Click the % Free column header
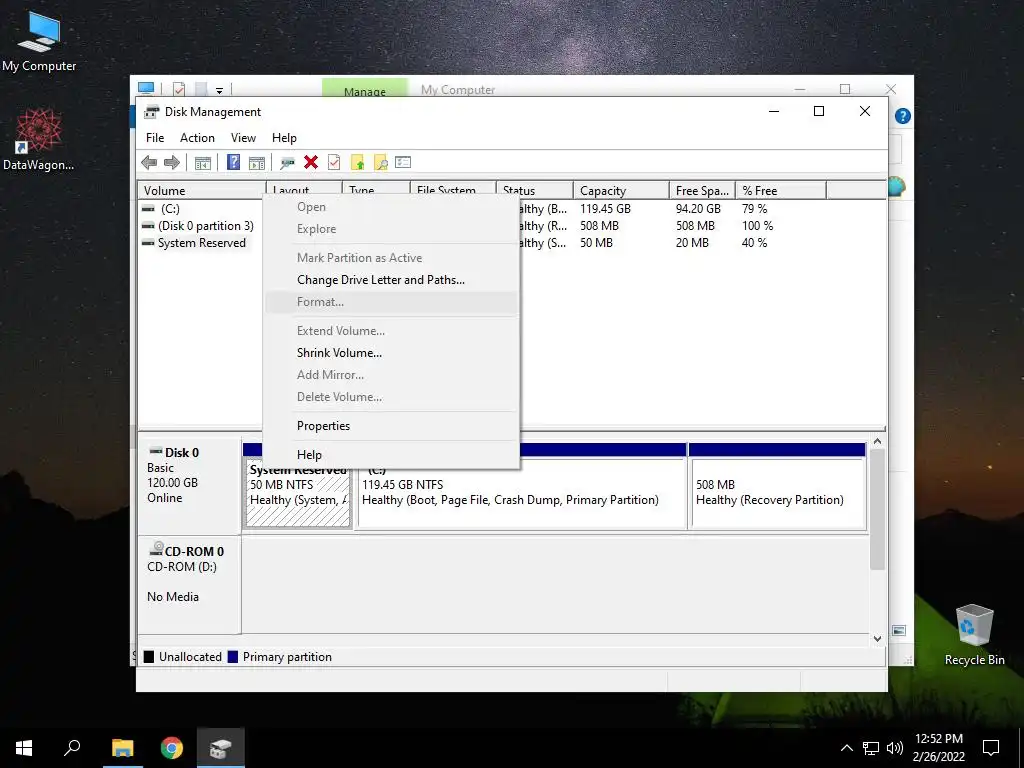This screenshot has width=1024, height=768. (x=780, y=191)
